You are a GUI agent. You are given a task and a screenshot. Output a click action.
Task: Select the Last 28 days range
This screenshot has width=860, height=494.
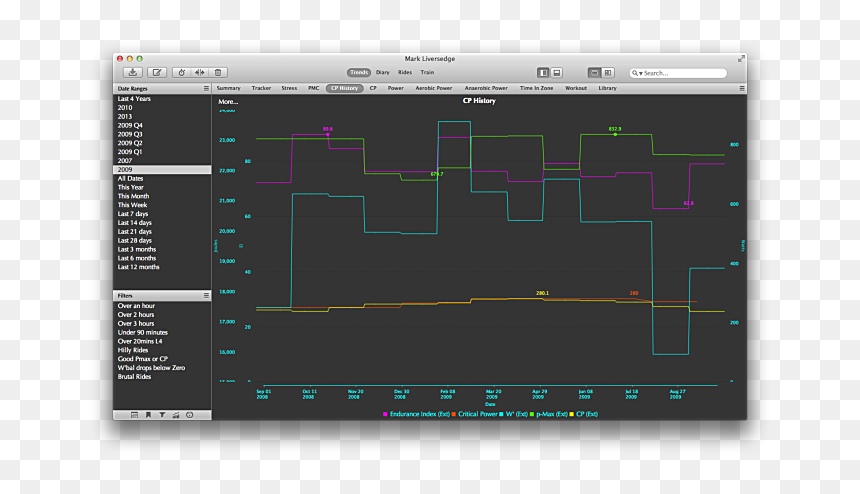click(162, 240)
